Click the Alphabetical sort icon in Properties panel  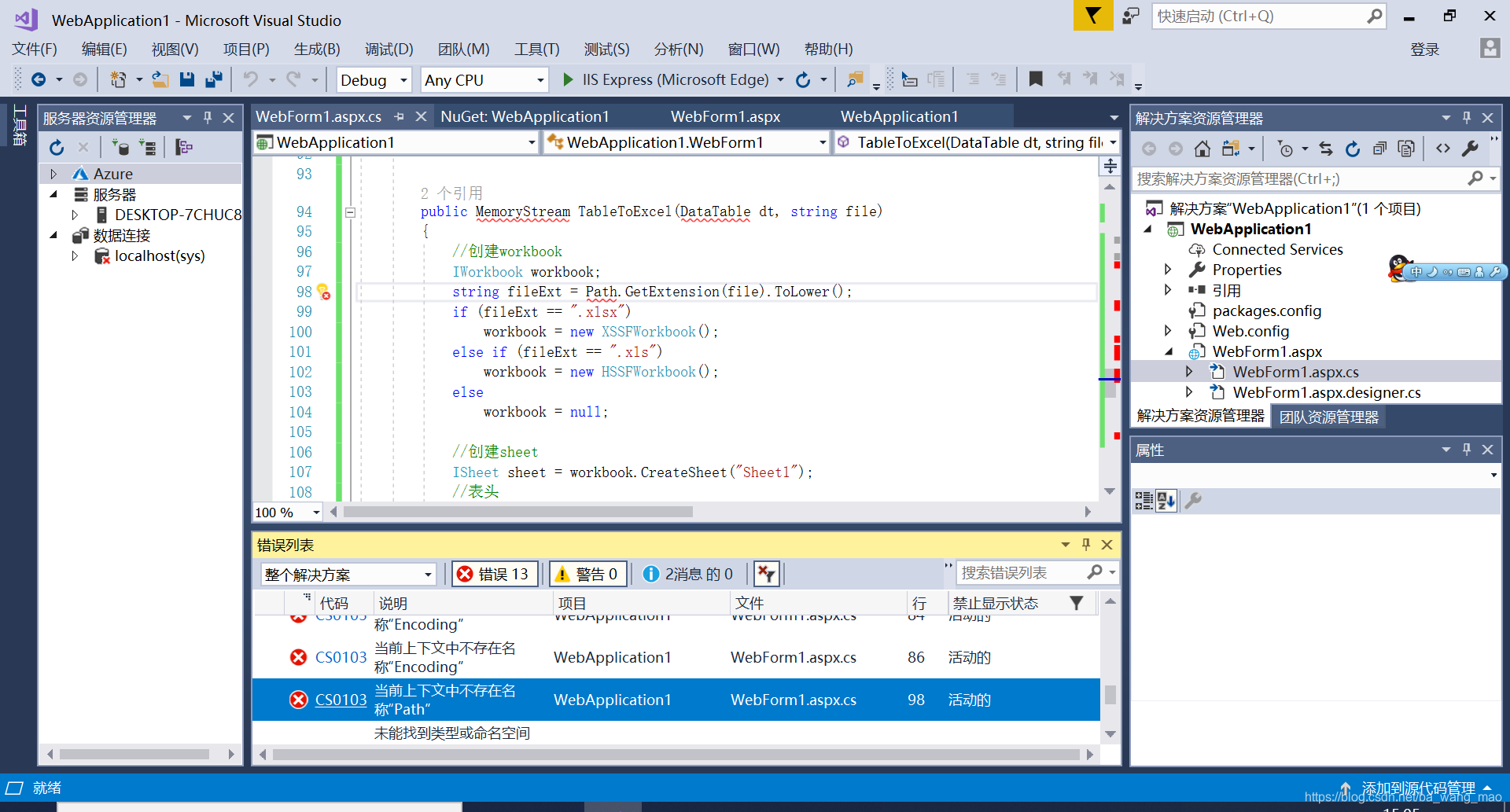point(1166,501)
